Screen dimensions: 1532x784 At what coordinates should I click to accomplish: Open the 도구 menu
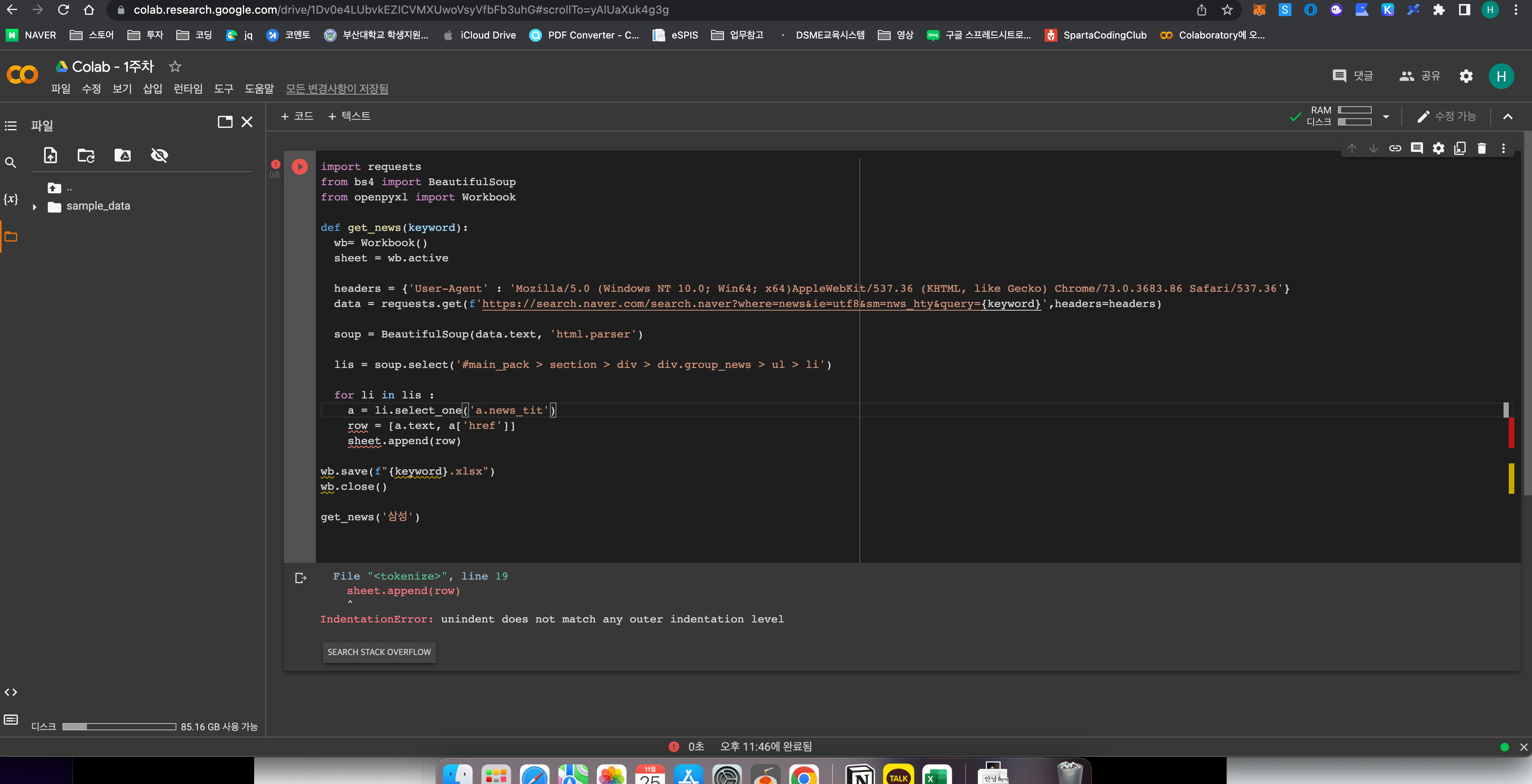224,89
